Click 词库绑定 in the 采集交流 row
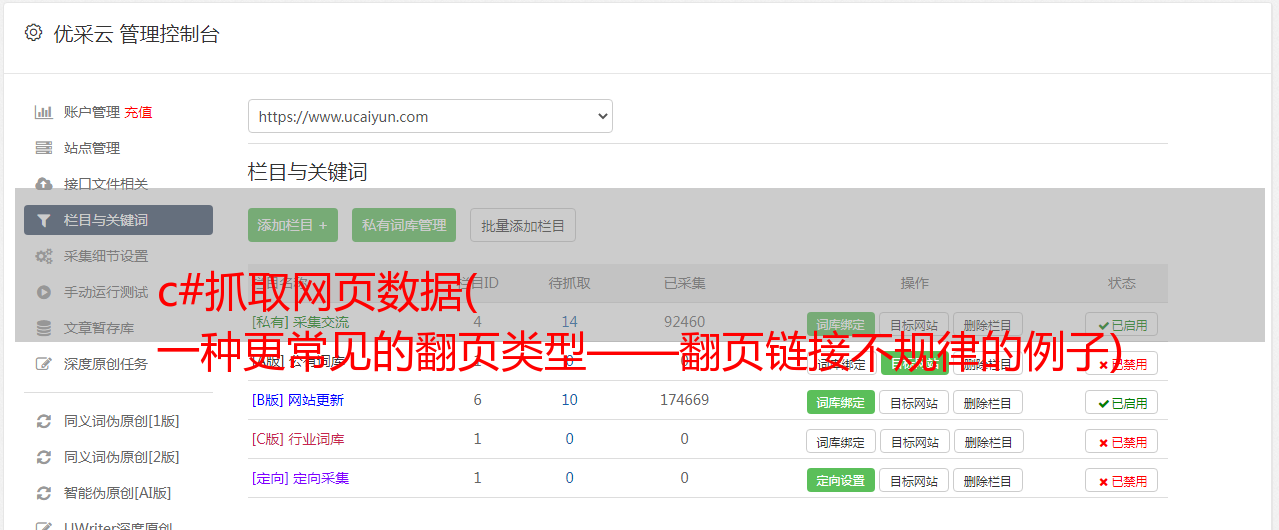 coord(841,325)
